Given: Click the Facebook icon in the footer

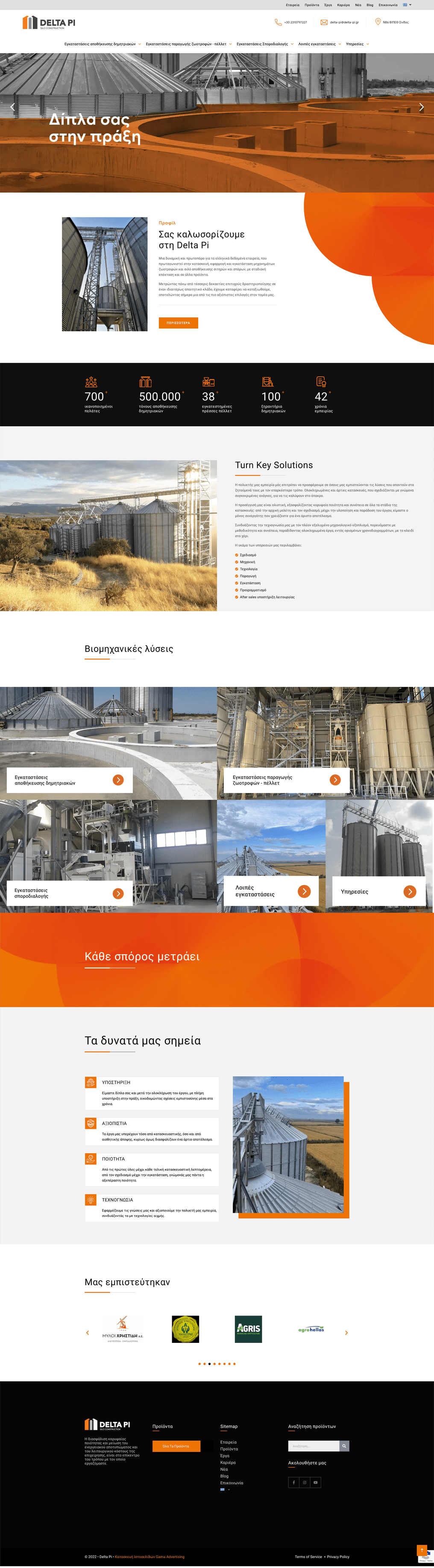Looking at the screenshot, I should click(293, 1482).
